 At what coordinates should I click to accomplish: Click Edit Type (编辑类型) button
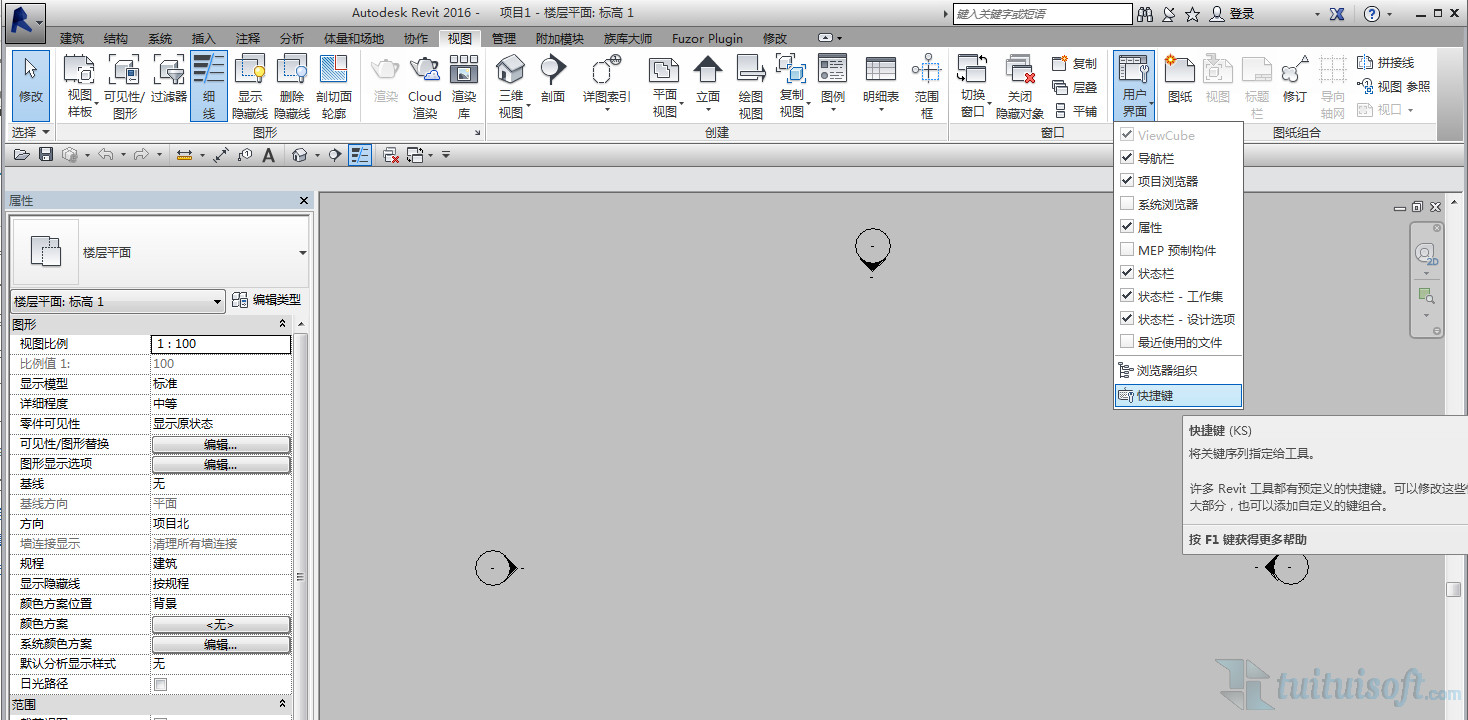point(266,300)
